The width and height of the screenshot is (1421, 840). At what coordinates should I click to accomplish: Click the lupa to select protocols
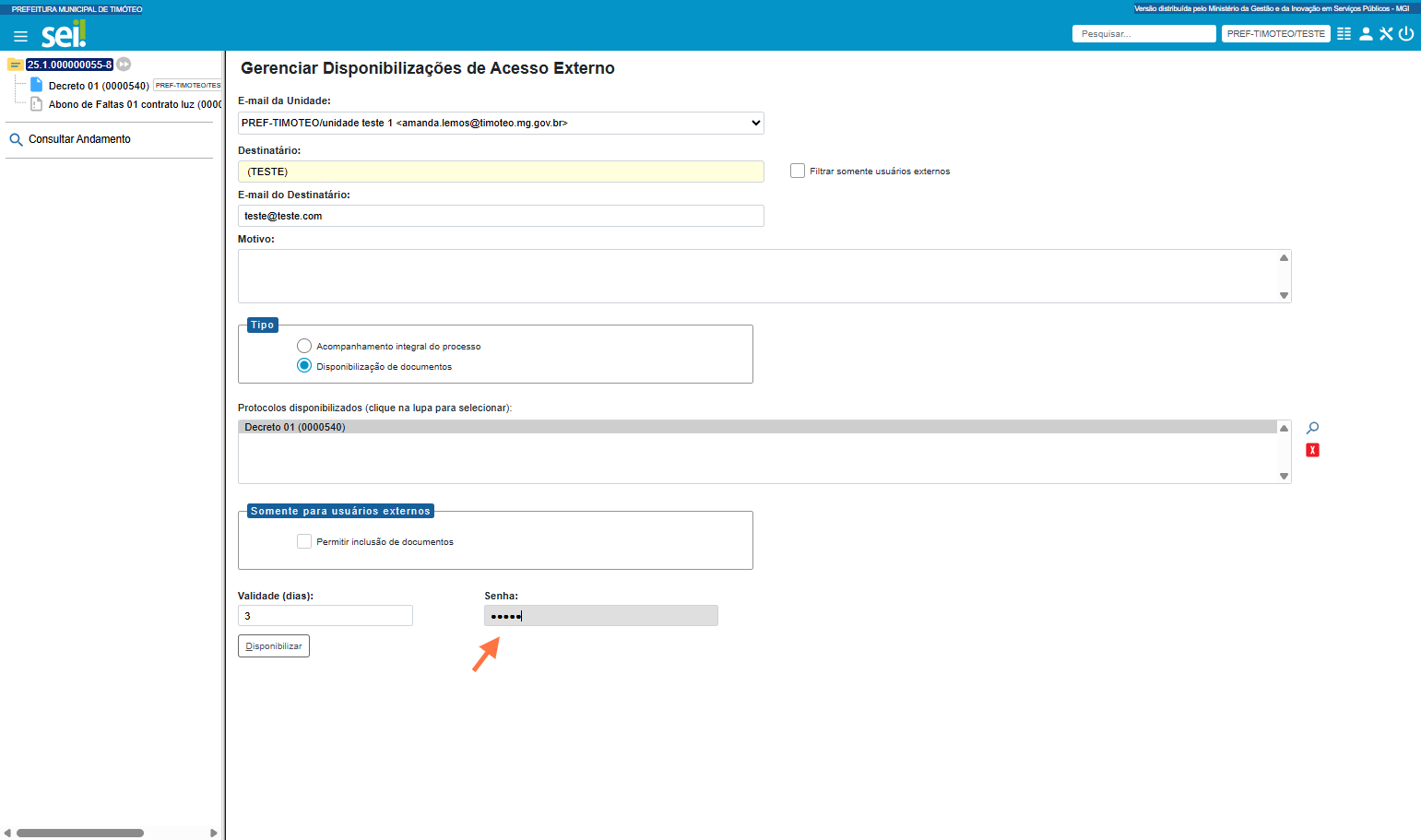1312,428
